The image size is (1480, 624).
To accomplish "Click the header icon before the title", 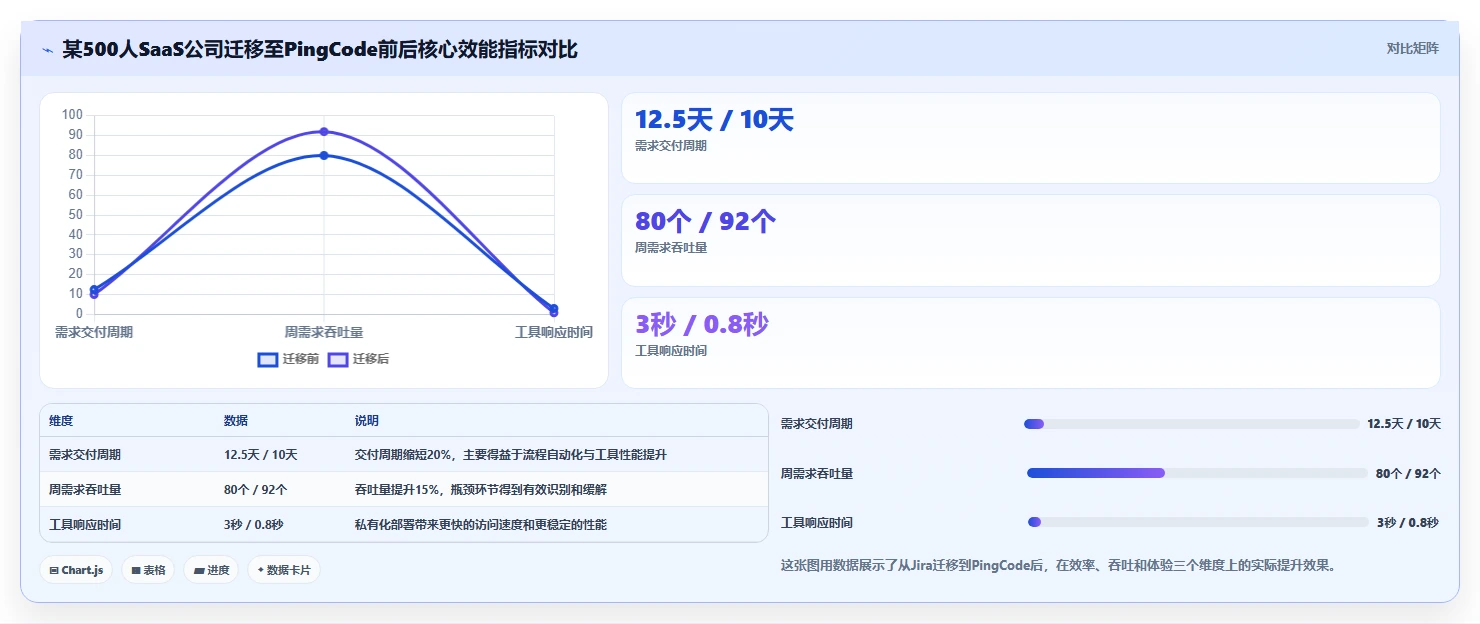I will tap(47, 49).
